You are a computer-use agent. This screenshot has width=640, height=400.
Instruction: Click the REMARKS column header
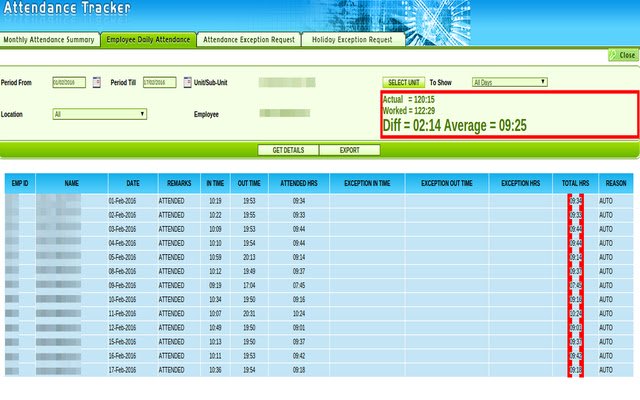pos(179,183)
